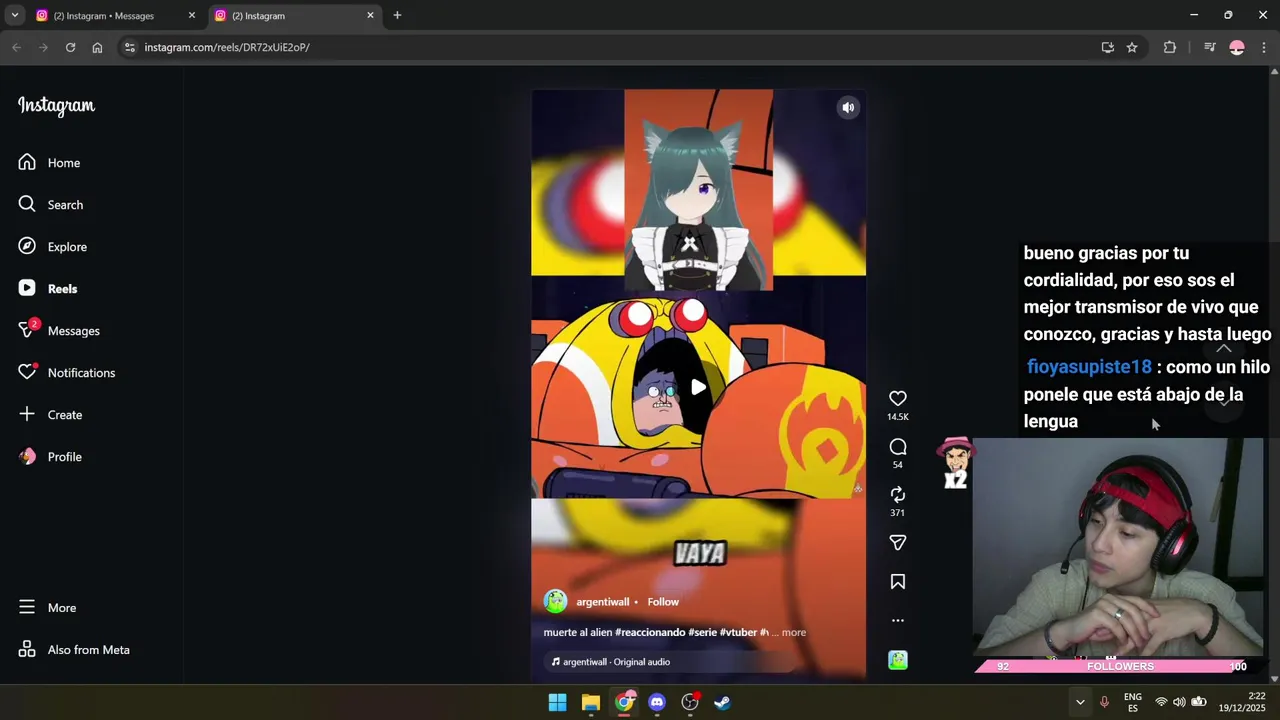1280x720 pixels.
Task: Click the chat username fioyasupiste18
Action: [1089, 367]
